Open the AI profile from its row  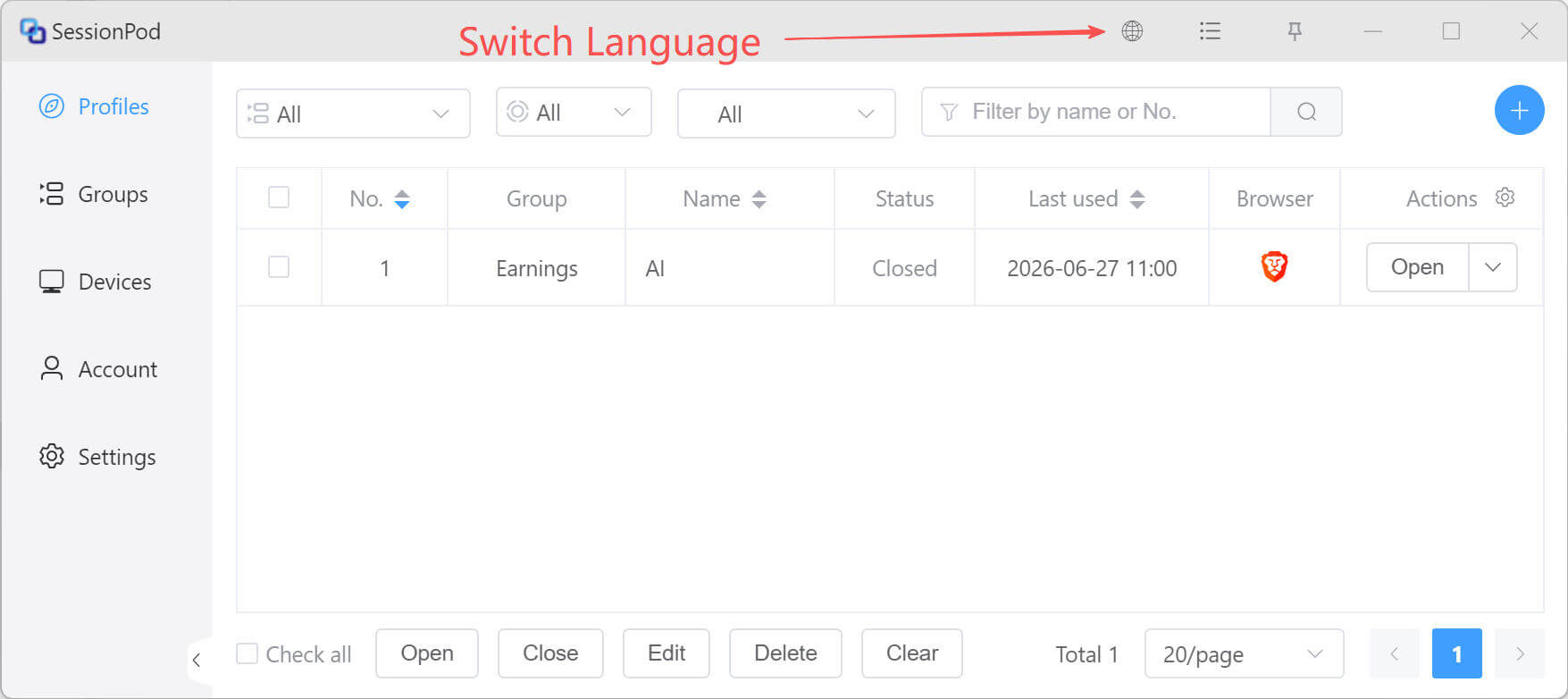1417,267
